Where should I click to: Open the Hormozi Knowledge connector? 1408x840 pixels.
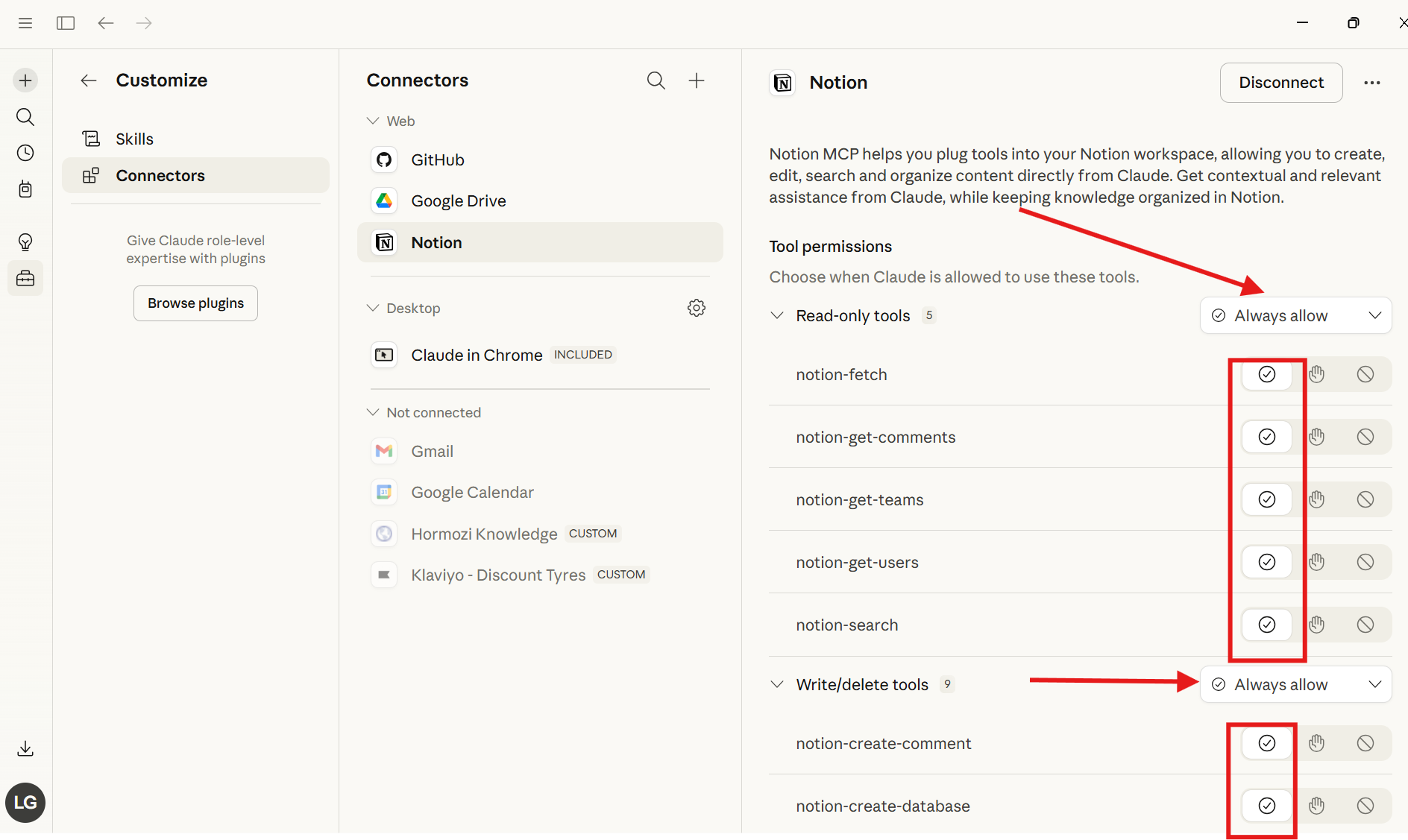click(x=540, y=534)
